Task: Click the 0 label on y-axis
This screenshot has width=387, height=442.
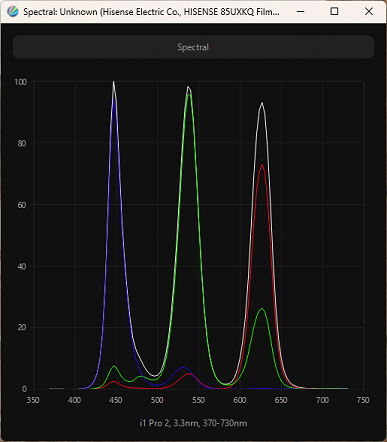Action: tap(24, 389)
